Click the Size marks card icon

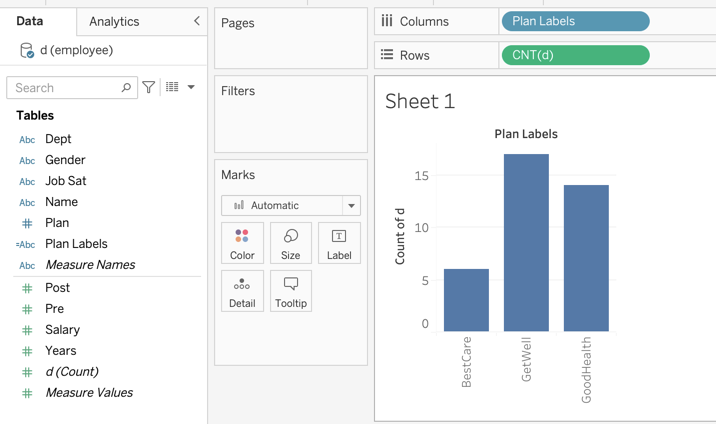[291, 243]
